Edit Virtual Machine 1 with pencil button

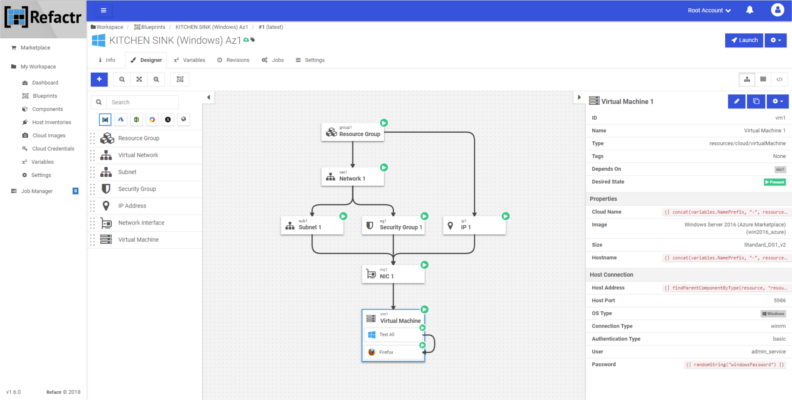[736, 102]
